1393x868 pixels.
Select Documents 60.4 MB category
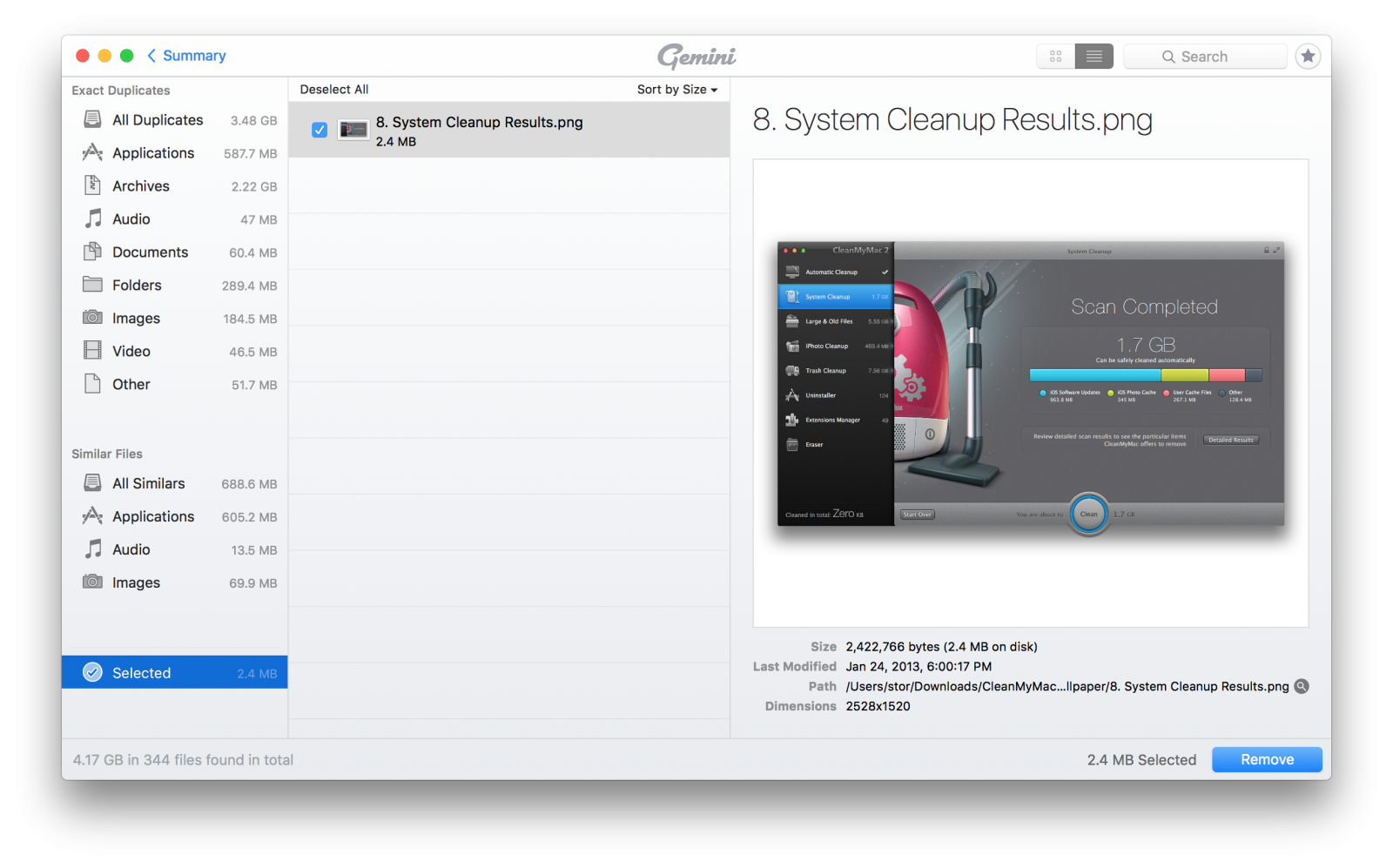pyautogui.click(x=175, y=252)
